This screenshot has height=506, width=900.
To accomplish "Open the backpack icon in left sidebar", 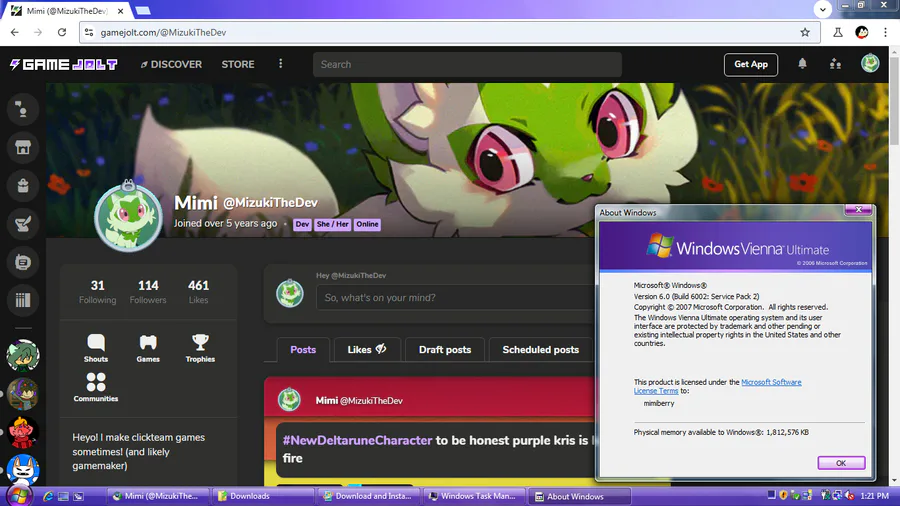I will coord(23,185).
